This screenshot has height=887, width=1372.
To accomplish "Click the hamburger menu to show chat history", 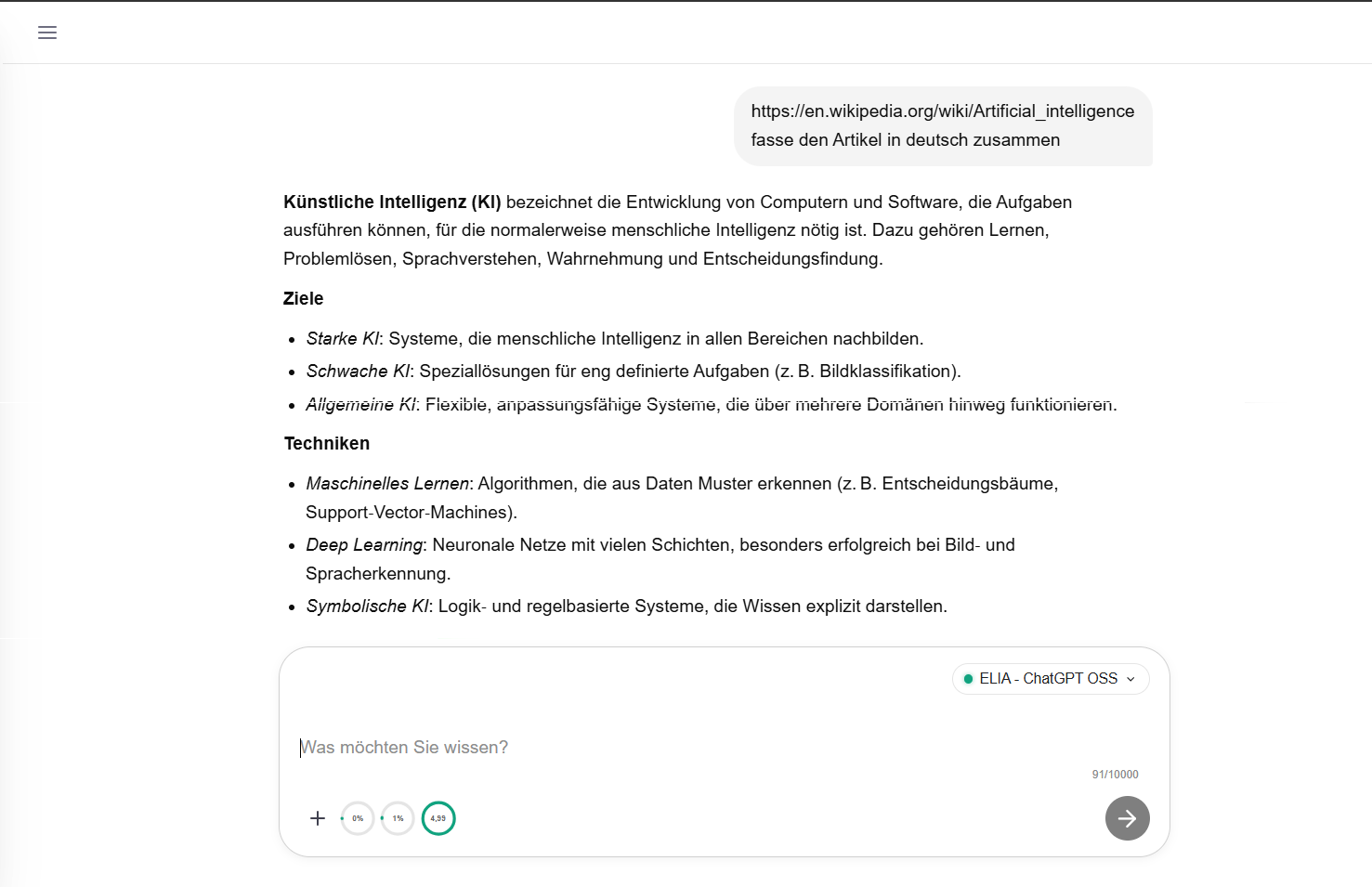I will click(46, 32).
